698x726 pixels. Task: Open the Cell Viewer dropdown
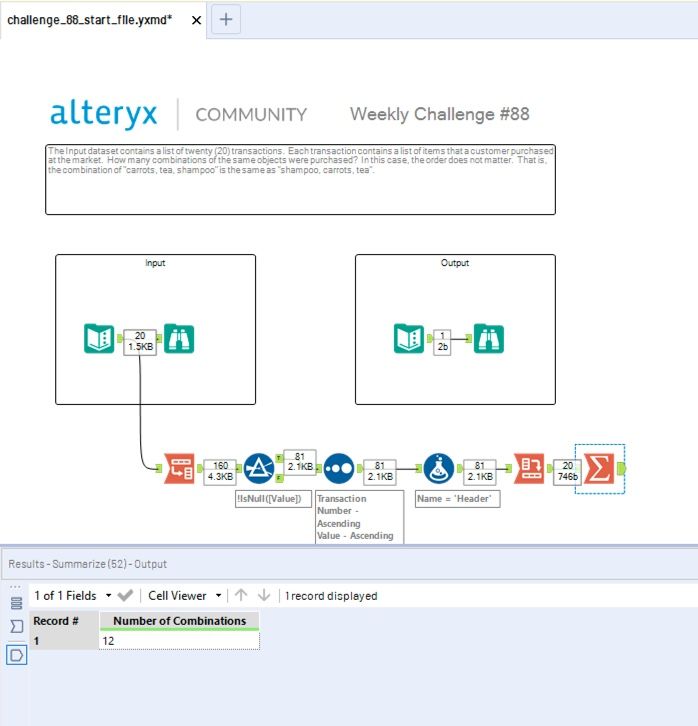[184, 595]
